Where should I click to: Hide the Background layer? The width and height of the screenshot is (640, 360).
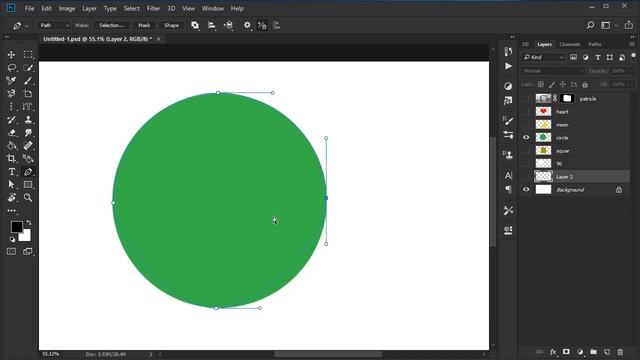(x=526, y=189)
